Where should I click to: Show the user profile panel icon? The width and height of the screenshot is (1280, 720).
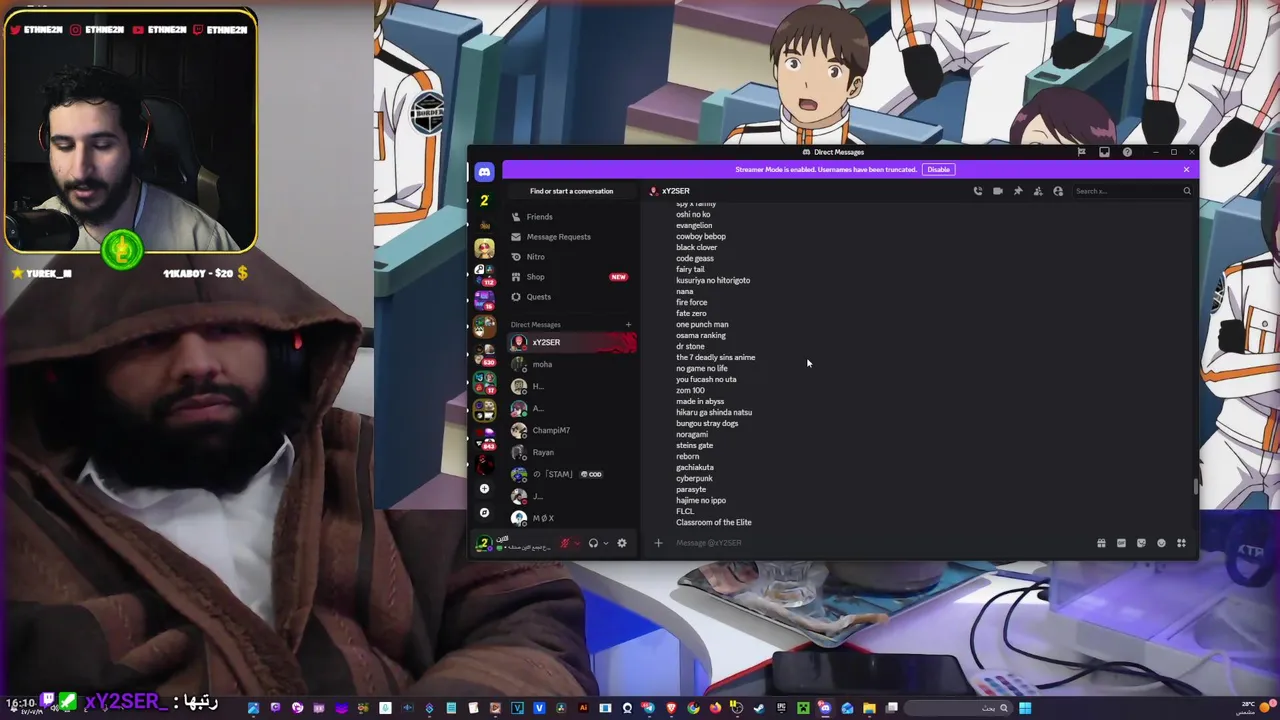[x=1058, y=191]
